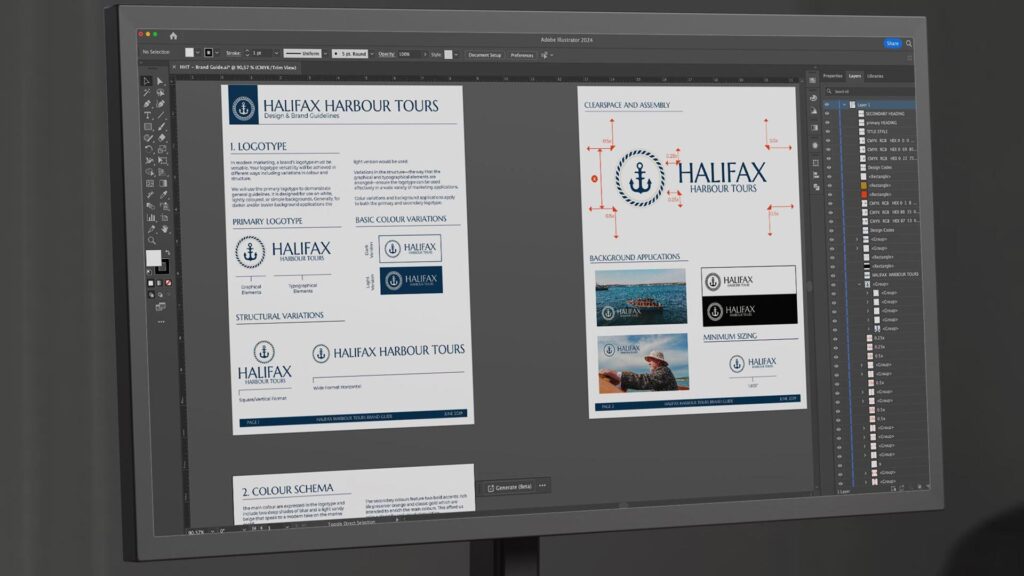Image resolution: width=1024 pixels, height=576 pixels.
Task: Select the Free Transform tool
Action: pos(162,160)
